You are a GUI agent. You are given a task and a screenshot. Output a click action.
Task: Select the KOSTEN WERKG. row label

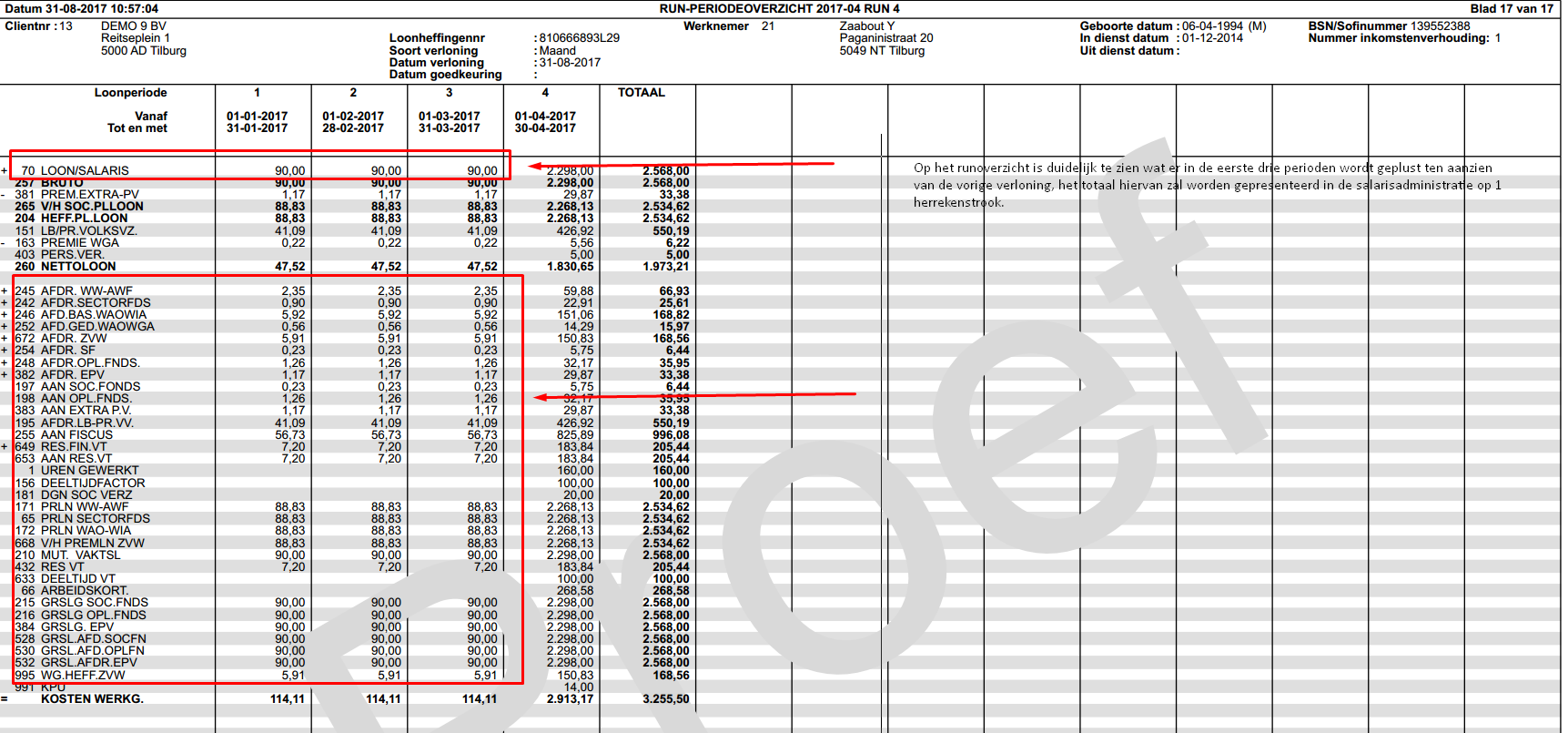[x=92, y=699]
